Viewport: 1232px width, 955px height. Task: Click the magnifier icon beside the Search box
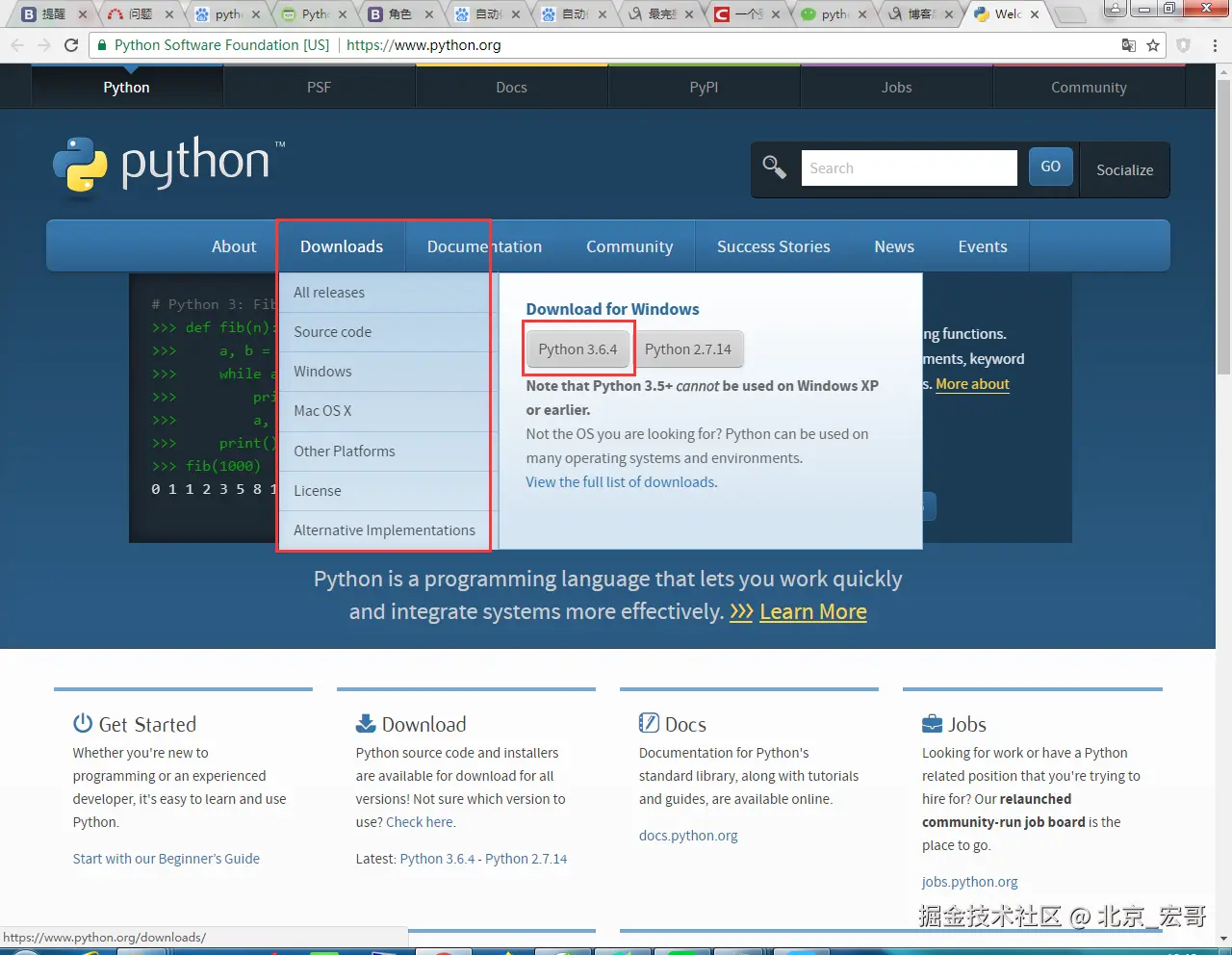click(775, 168)
